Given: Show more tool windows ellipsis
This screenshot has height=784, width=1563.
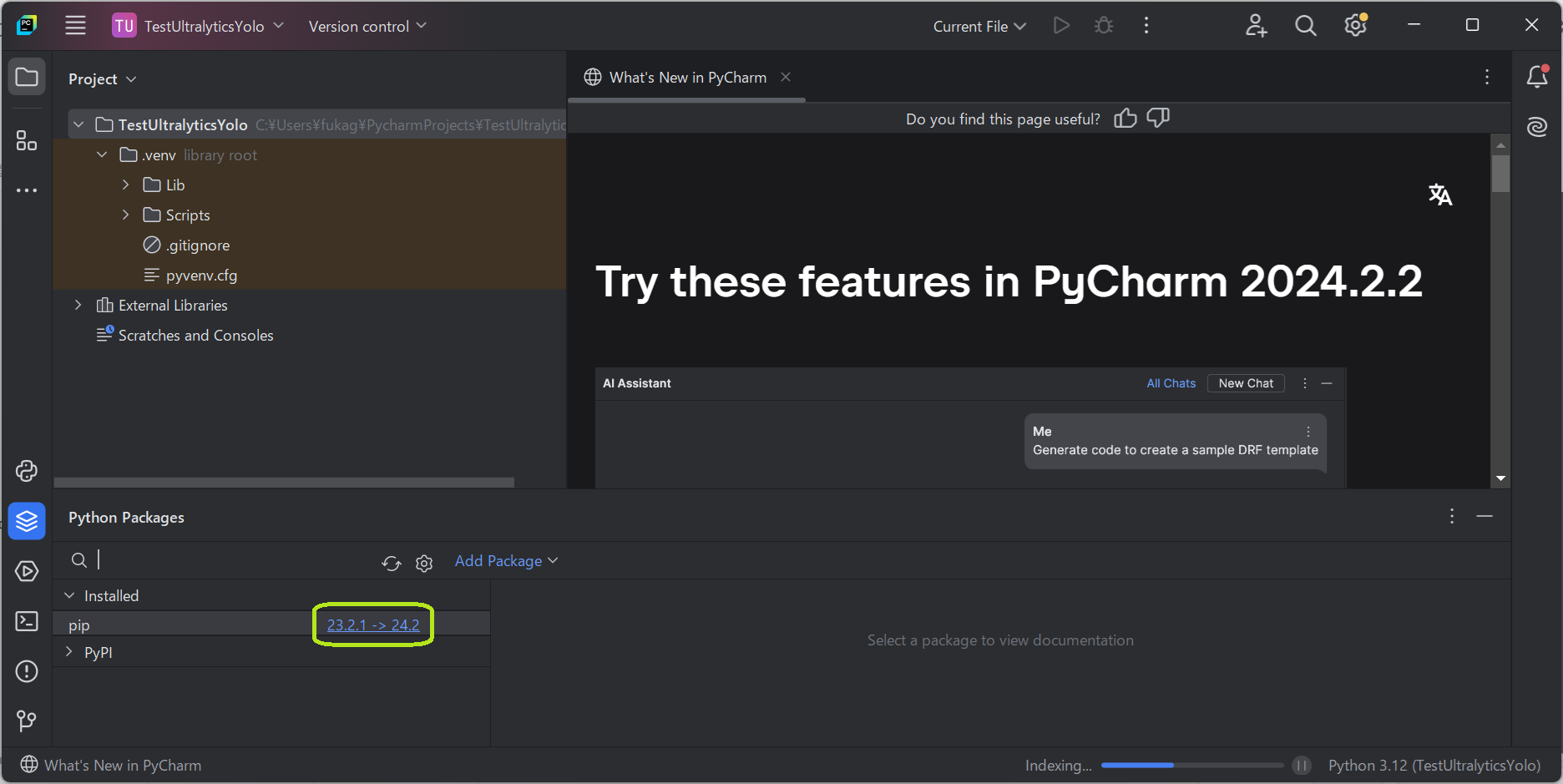Looking at the screenshot, I should point(27,190).
